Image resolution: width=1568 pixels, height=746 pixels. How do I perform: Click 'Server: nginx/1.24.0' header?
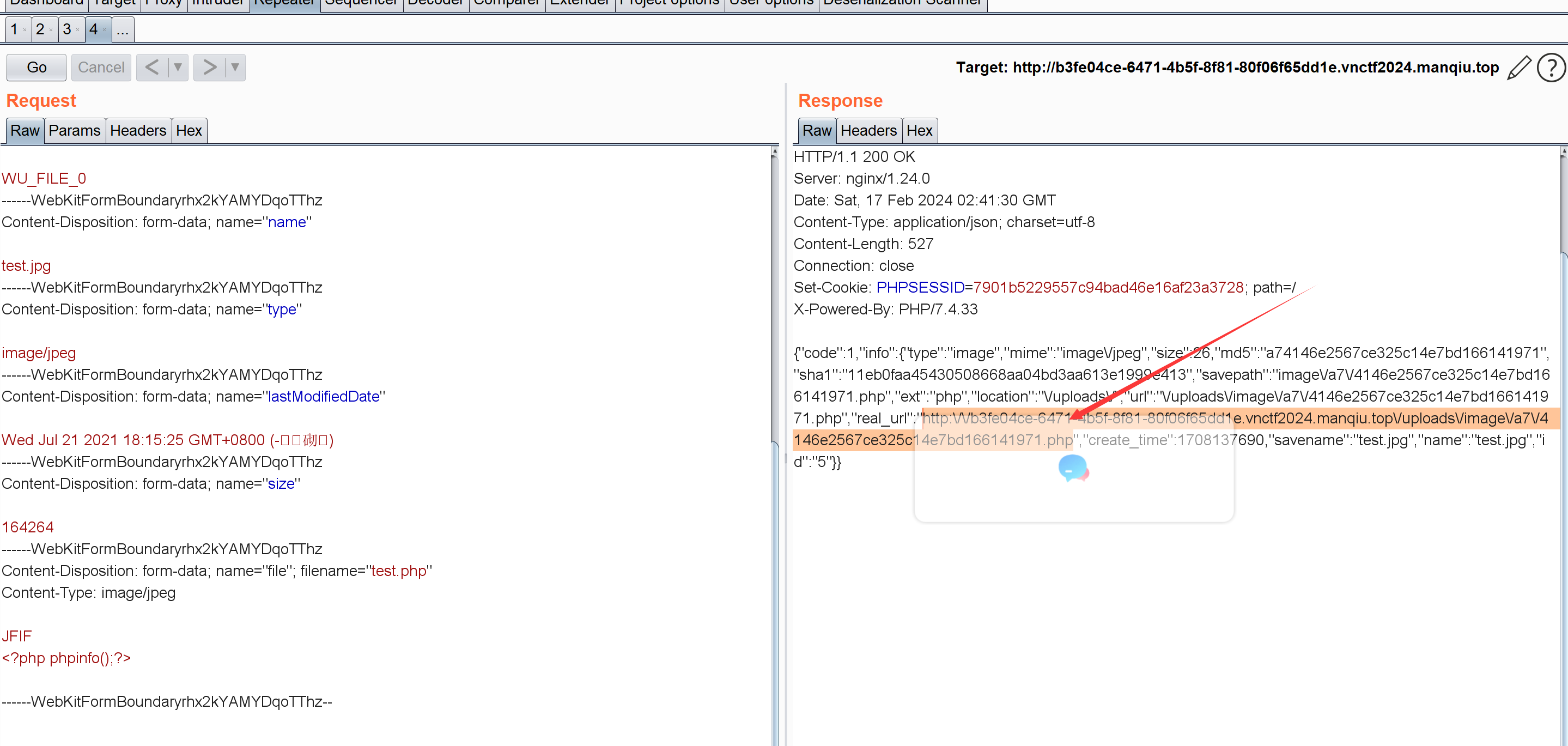tap(861, 178)
